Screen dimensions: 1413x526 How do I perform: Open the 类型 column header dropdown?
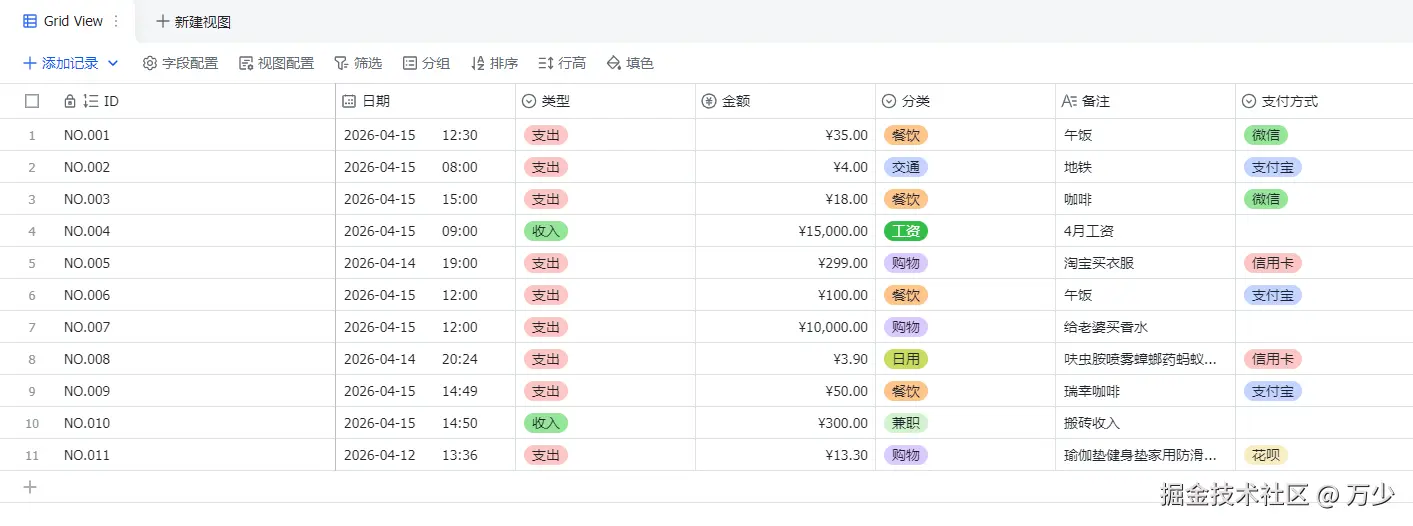(529, 101)
